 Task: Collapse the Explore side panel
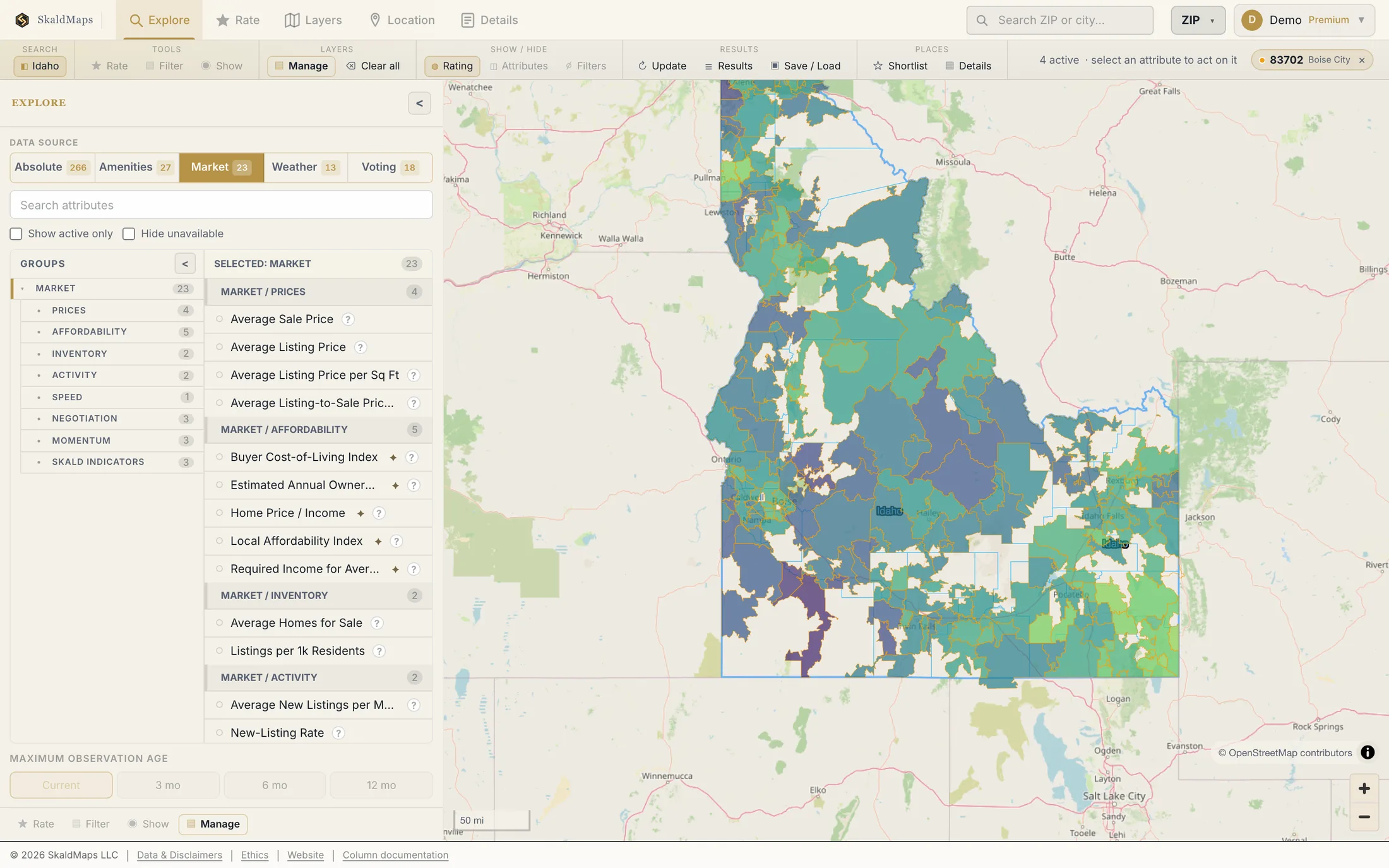click(x=419, y=104)
